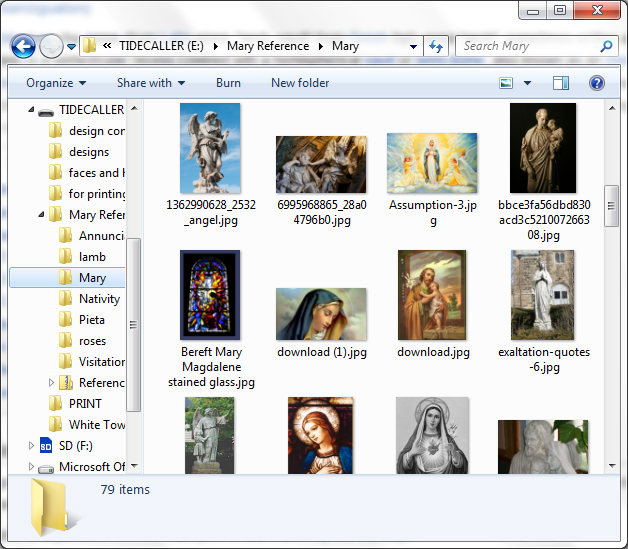This screenshot has width=628, height=549.
Task: Toggle the preview pane button
Action: pyautogui.click(x=561, y=83)
